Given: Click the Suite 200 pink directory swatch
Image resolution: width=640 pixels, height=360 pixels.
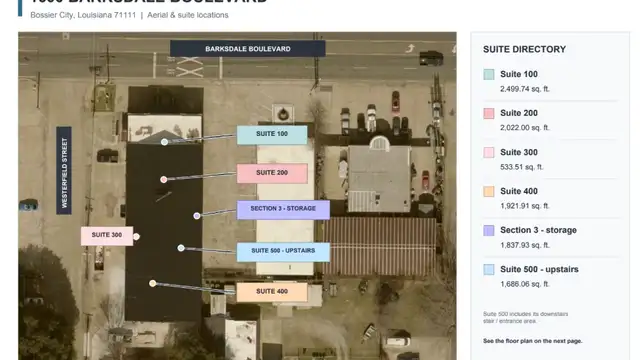Looking at the screenshot, I should 489,113.
